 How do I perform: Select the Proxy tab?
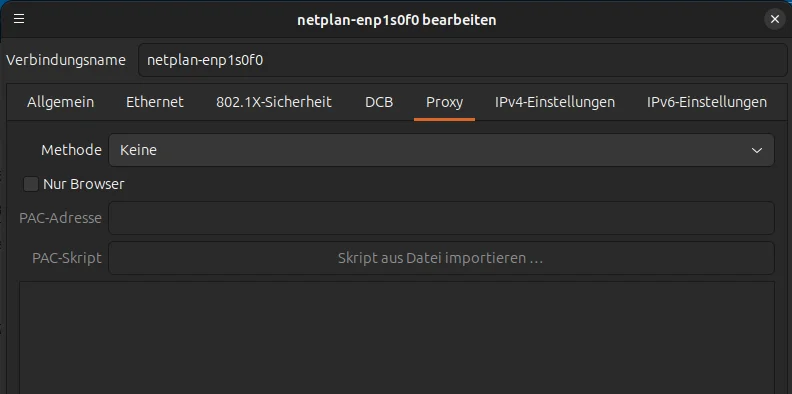[x=444, y=102]
